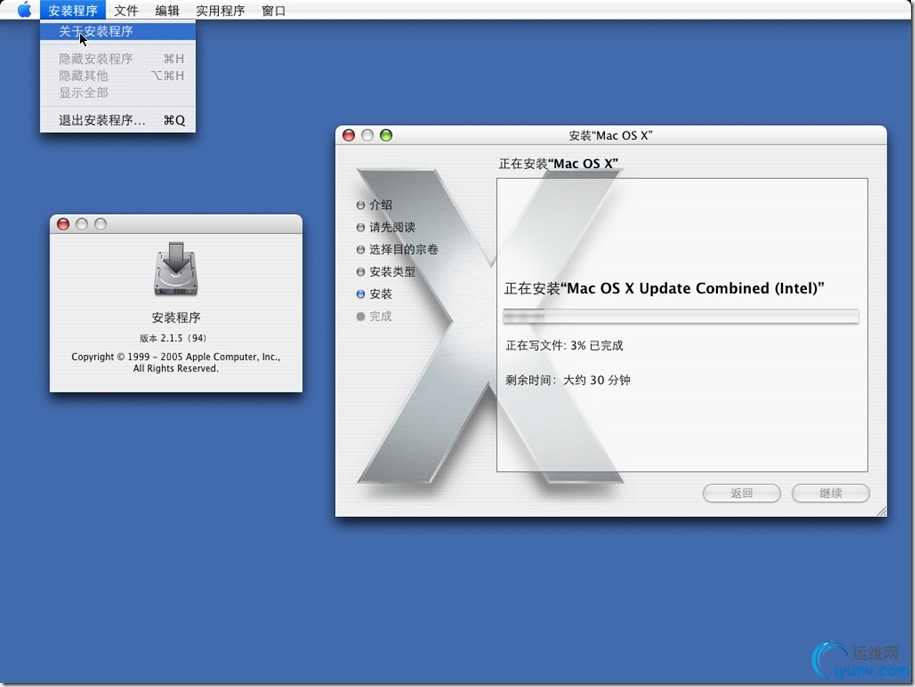Open the Apple menu

coord(24,10)
